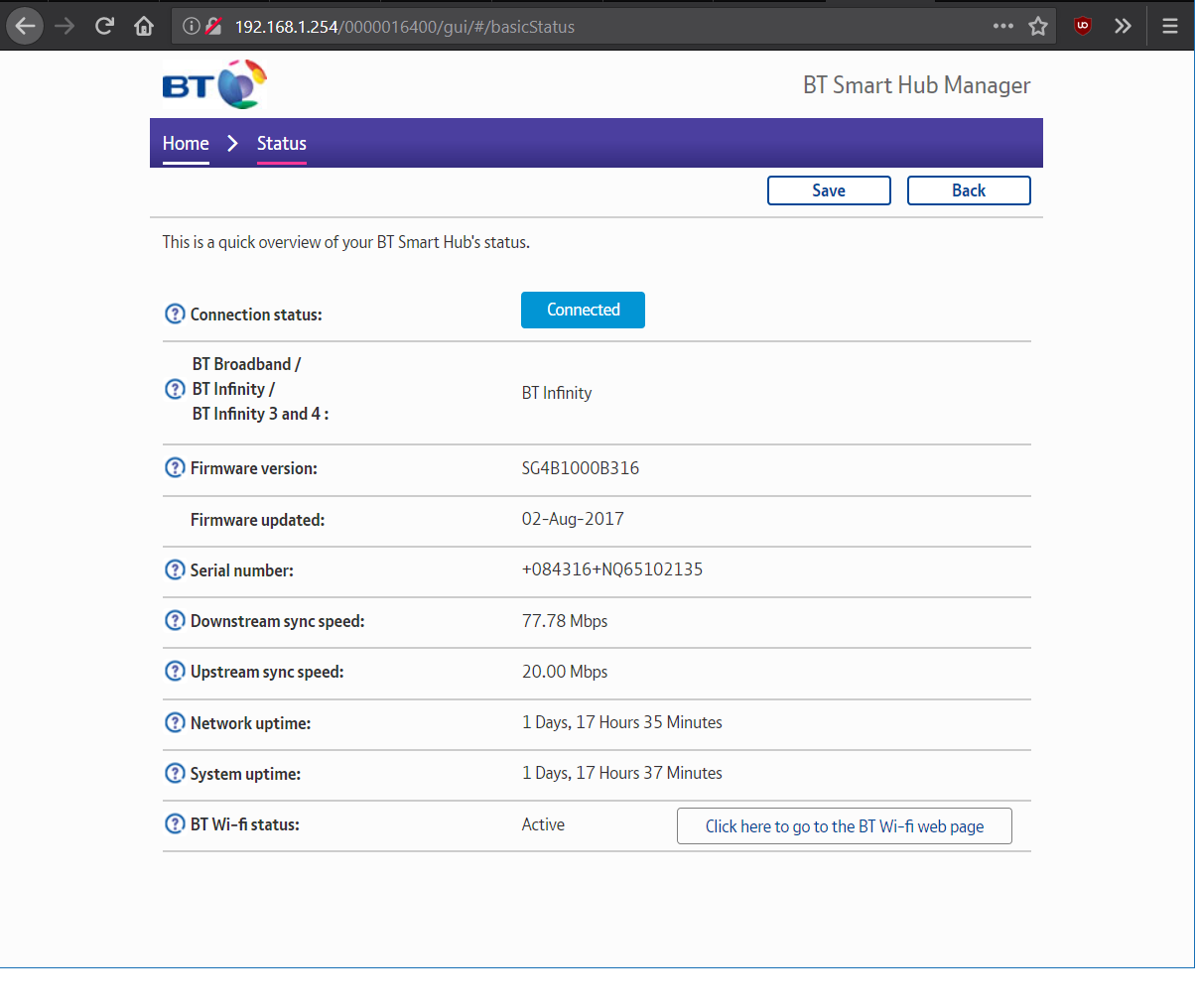1197x1008 pixels.
Task: Open help icon for Upstream sync speed
Action: (x=175, y=672)
